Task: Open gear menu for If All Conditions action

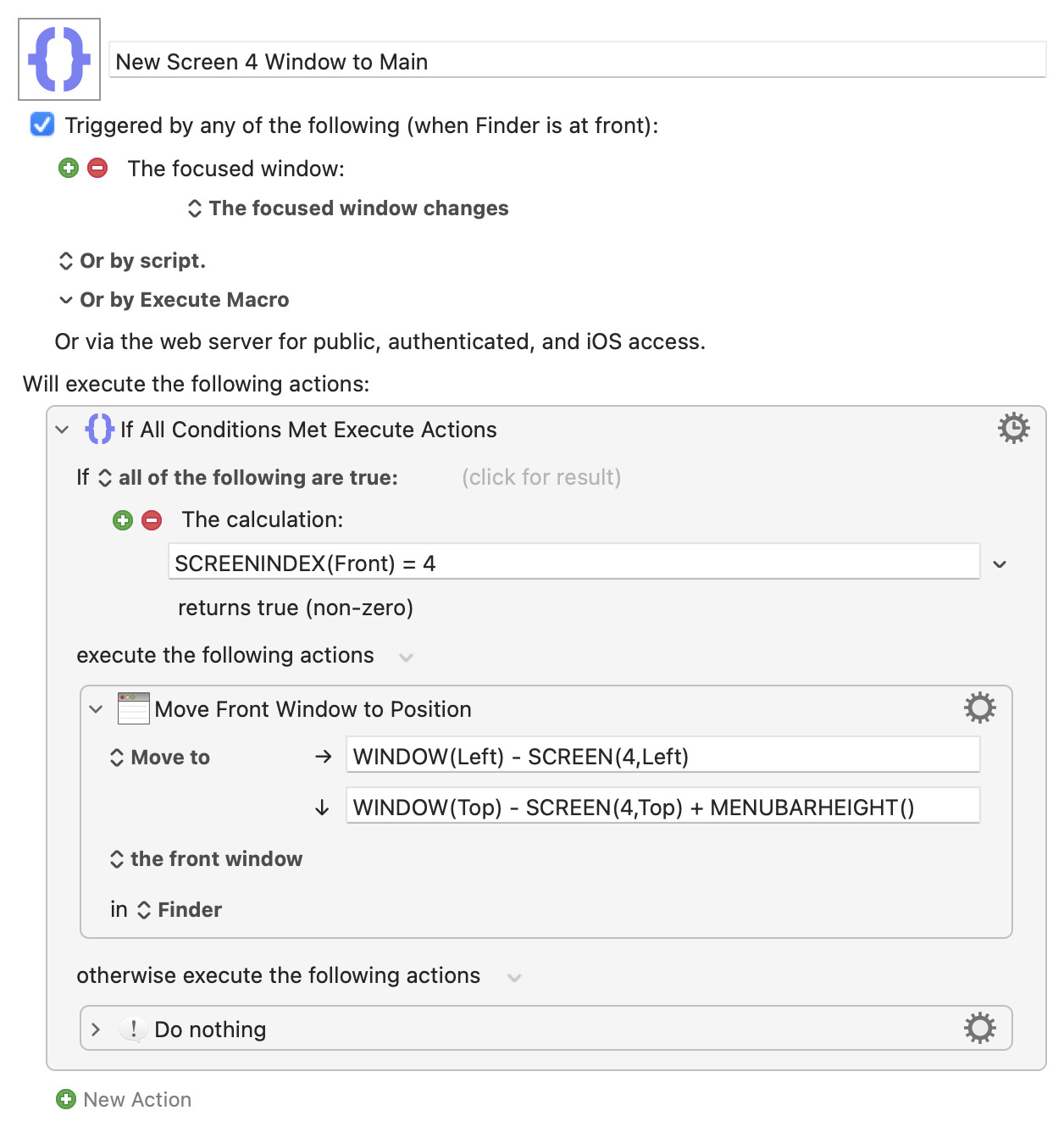Action: point(1013,429)
